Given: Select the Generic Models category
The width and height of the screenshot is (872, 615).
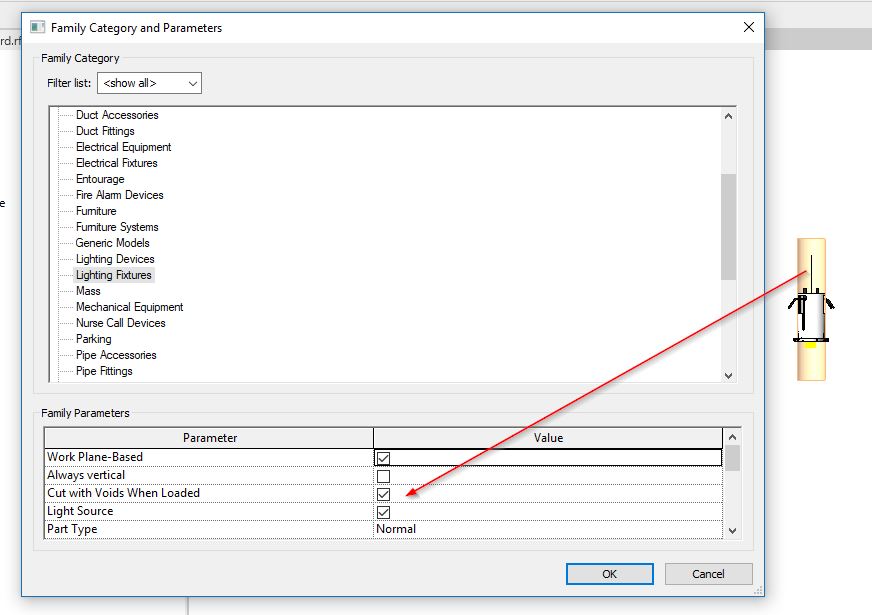Looking at the screenshot, I should pyautogui.click(x=112, y=242).
